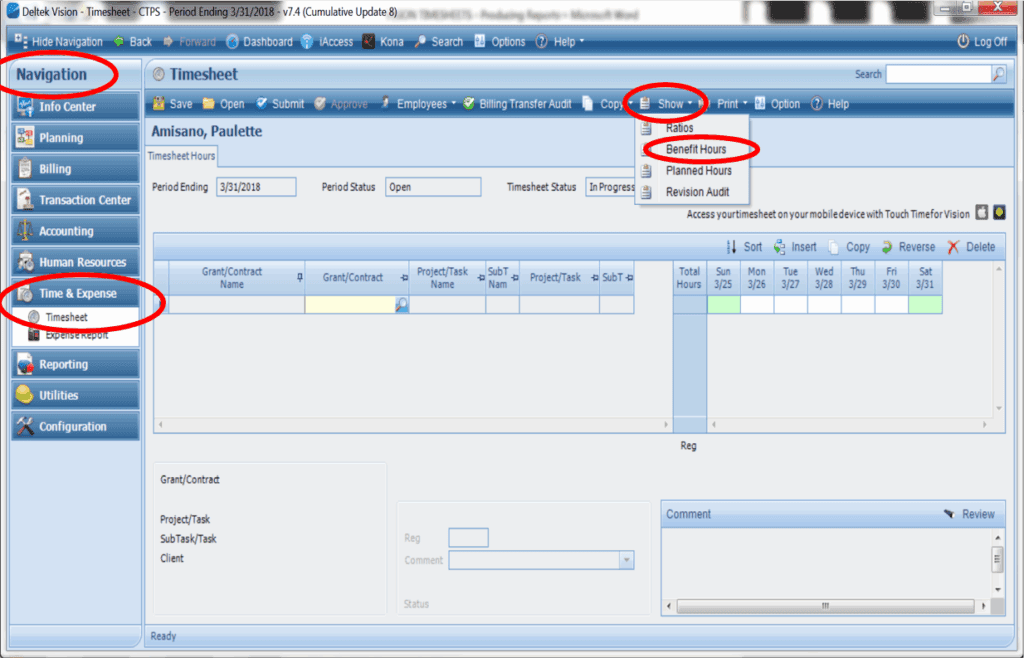Image resolution: width=1024 pixels, height=658 pixels.
Task: Select Benefit Hours menu item
Action: click(x=696, y=149)
